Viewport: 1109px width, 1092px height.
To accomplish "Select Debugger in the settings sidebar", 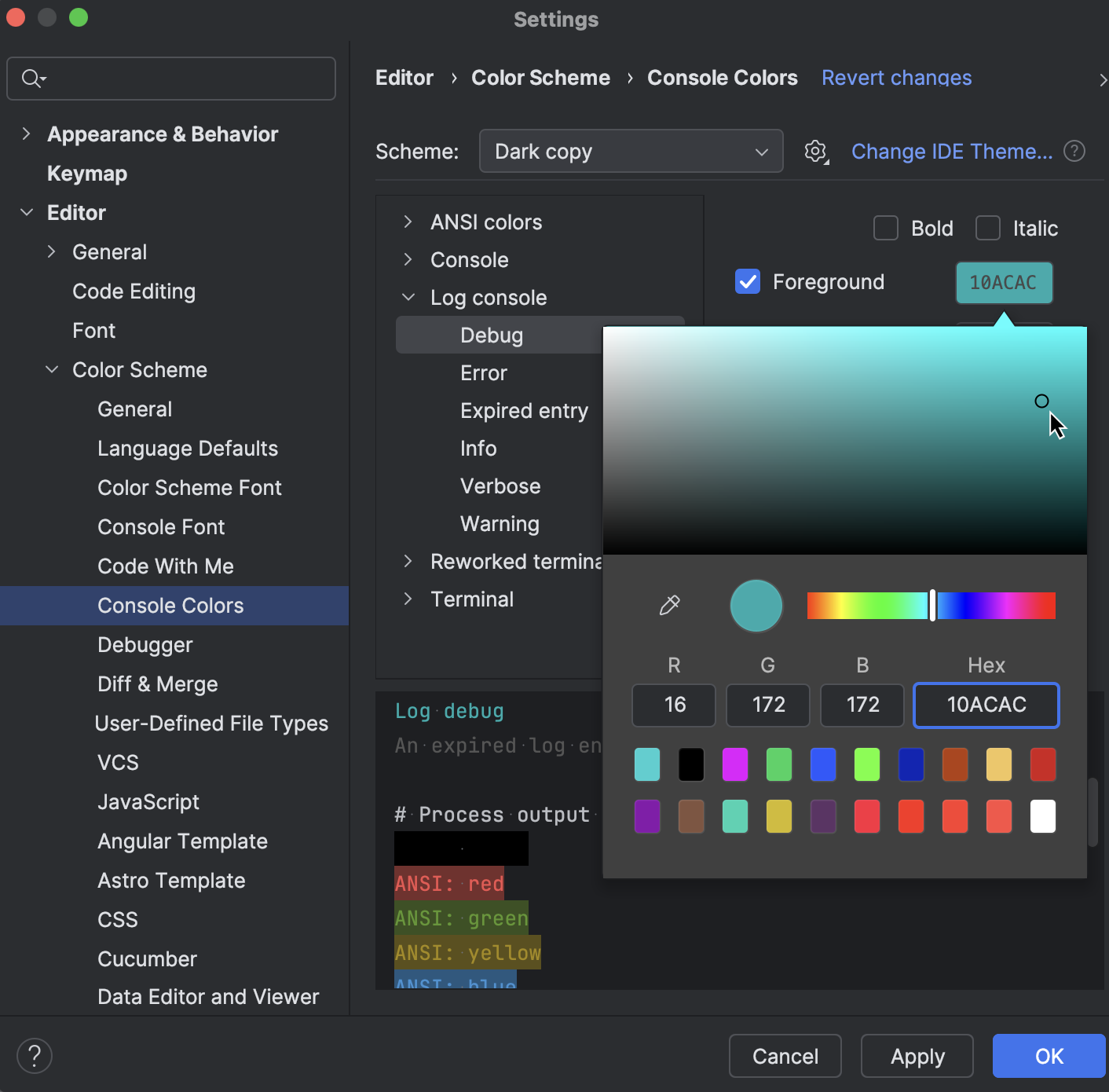I will click(145, 644).
